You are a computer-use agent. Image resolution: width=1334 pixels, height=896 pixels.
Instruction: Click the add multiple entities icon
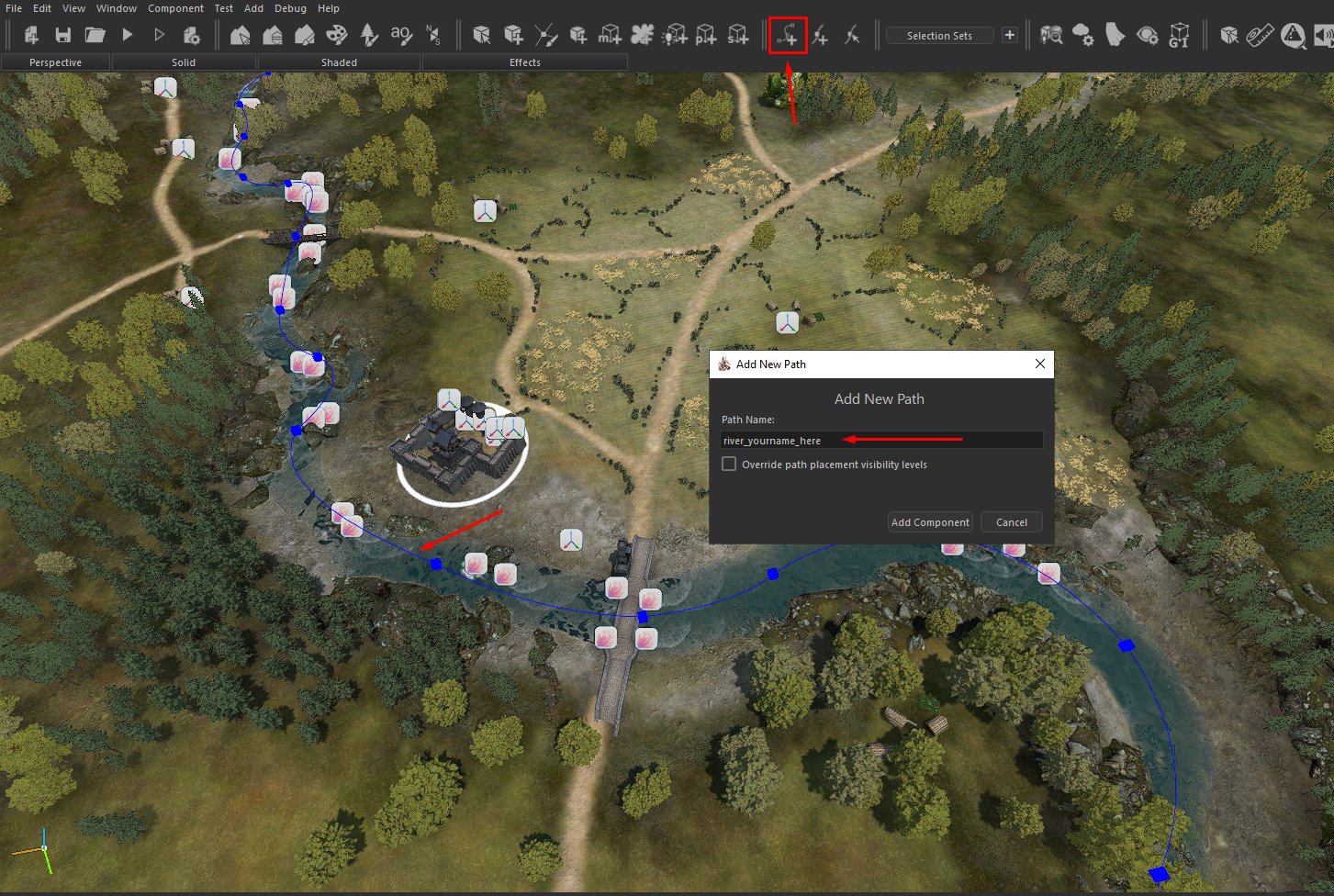[577, 35]
